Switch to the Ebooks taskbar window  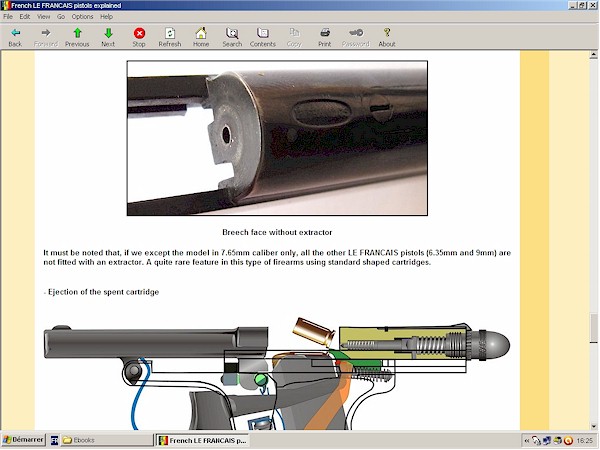107,440
